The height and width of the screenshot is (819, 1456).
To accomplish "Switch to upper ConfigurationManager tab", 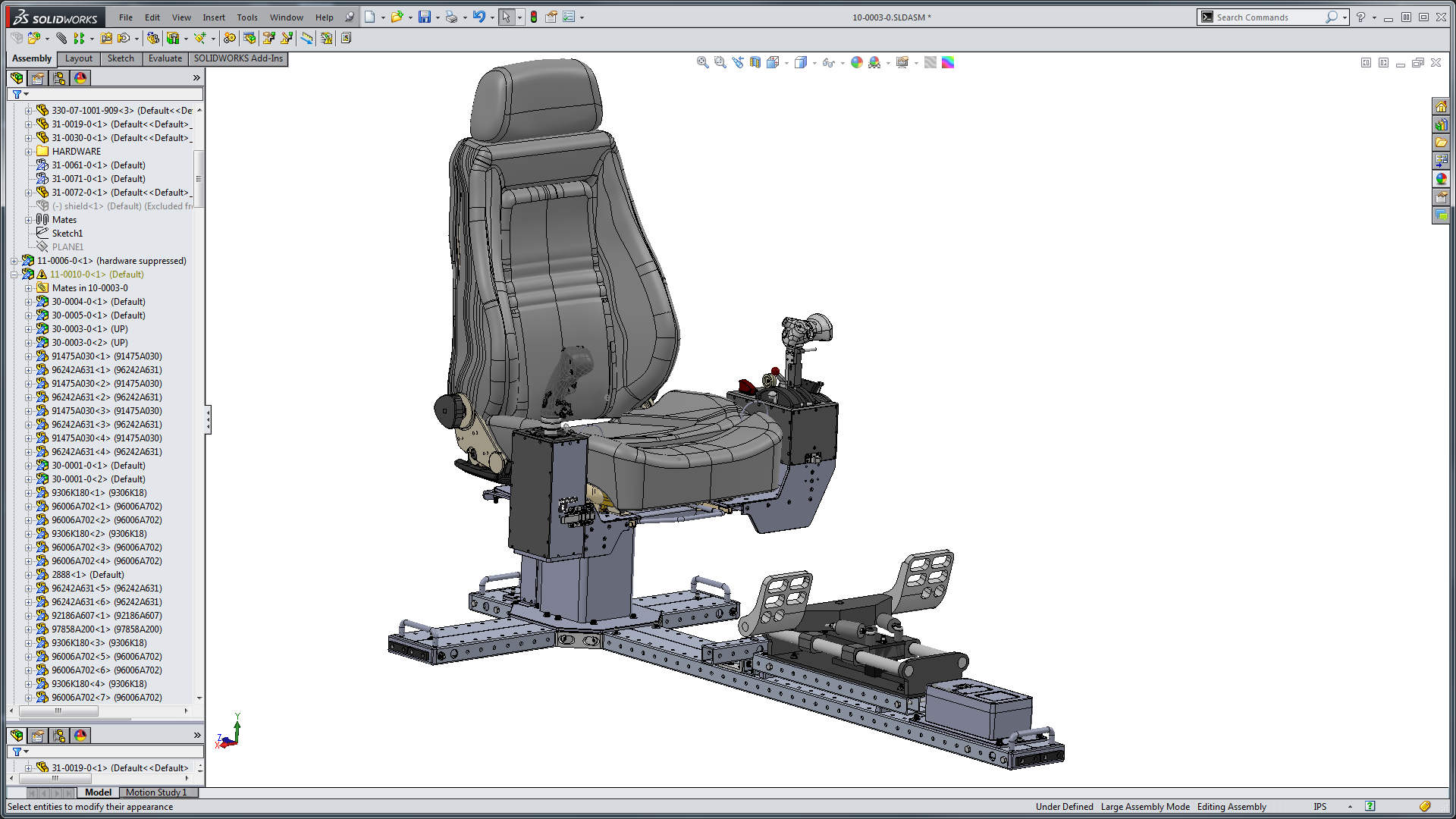I will (59, 77).
